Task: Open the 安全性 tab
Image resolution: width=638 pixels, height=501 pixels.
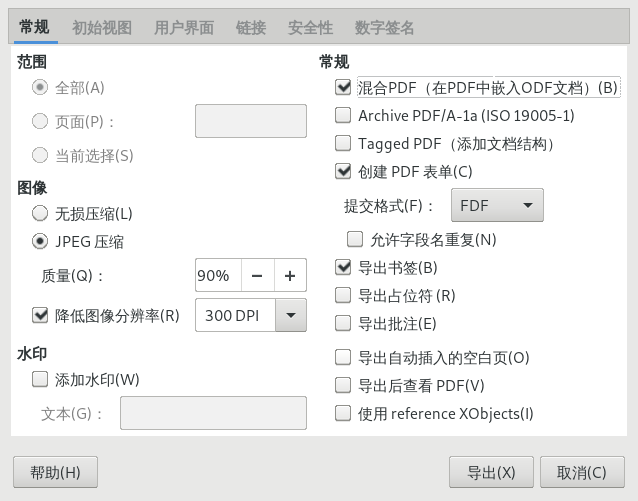Action: pos(310,27)
